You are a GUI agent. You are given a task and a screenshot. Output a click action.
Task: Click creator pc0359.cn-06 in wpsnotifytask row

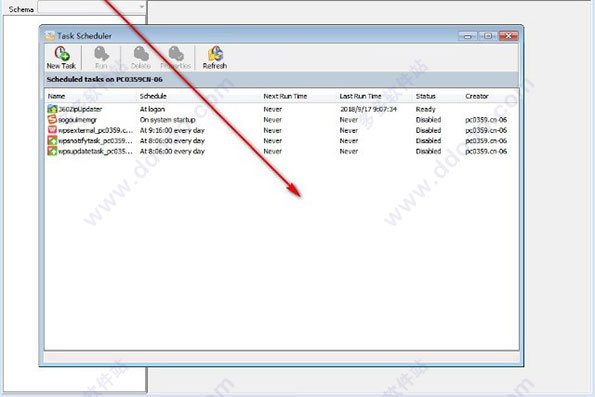(486, 141)
